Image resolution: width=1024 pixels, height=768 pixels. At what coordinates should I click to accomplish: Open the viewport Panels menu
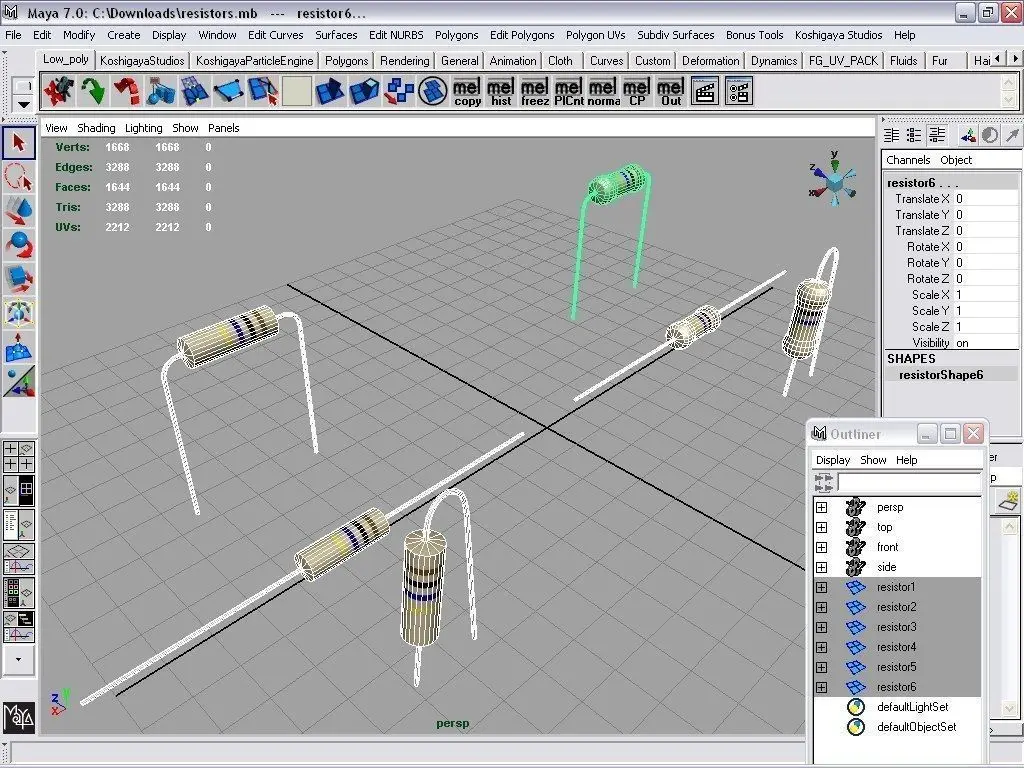(223, 128)
